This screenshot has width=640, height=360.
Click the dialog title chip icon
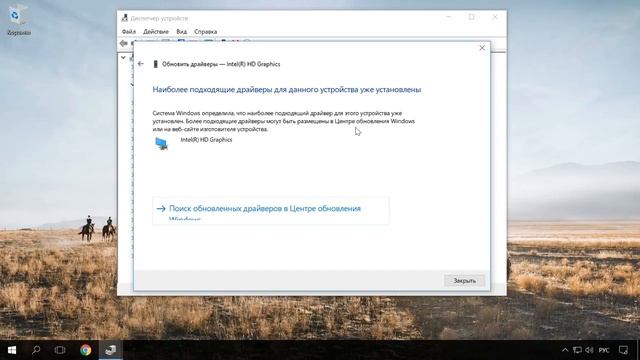pos(155,64)
